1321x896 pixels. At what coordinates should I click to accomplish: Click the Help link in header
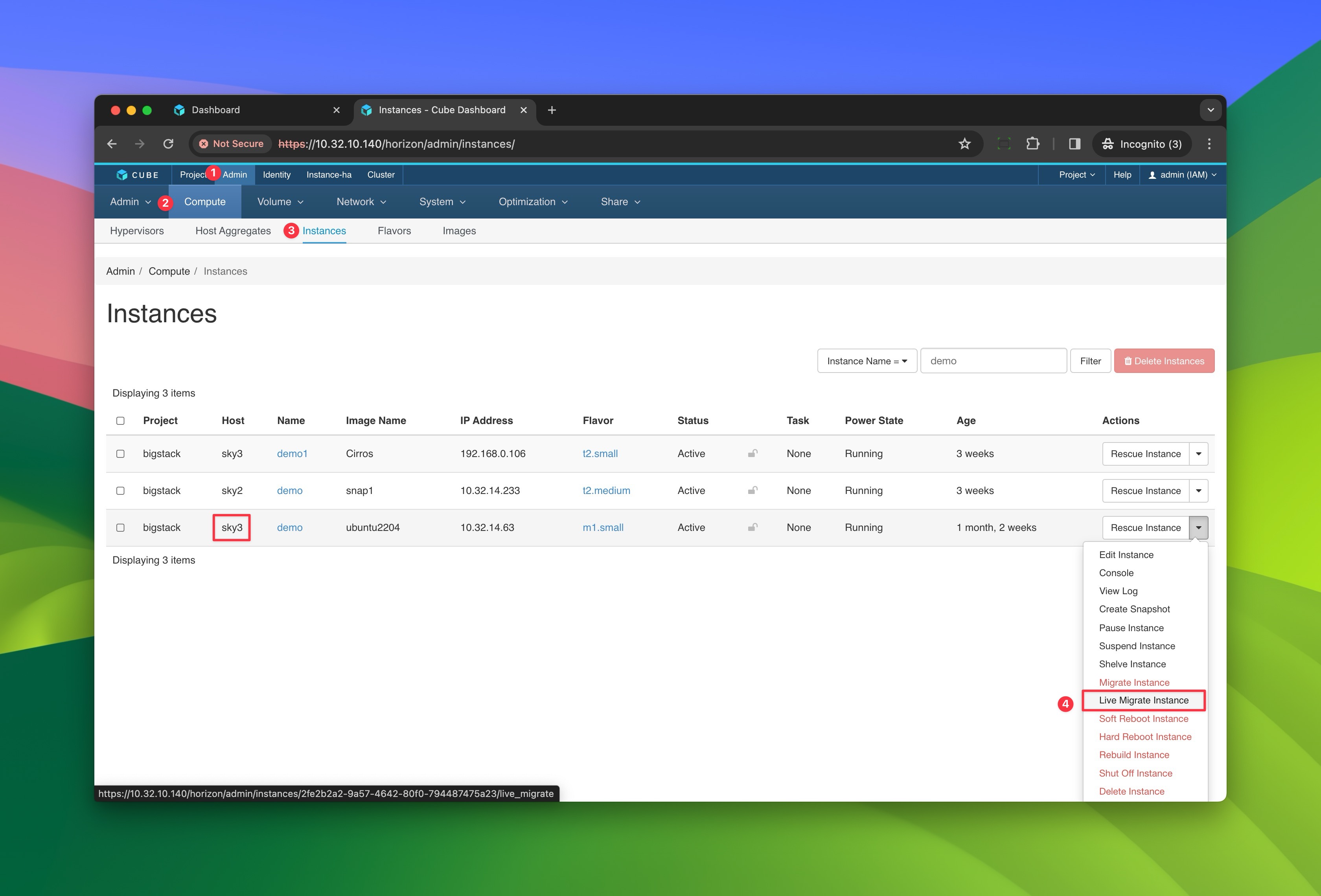pos(1122,175)
